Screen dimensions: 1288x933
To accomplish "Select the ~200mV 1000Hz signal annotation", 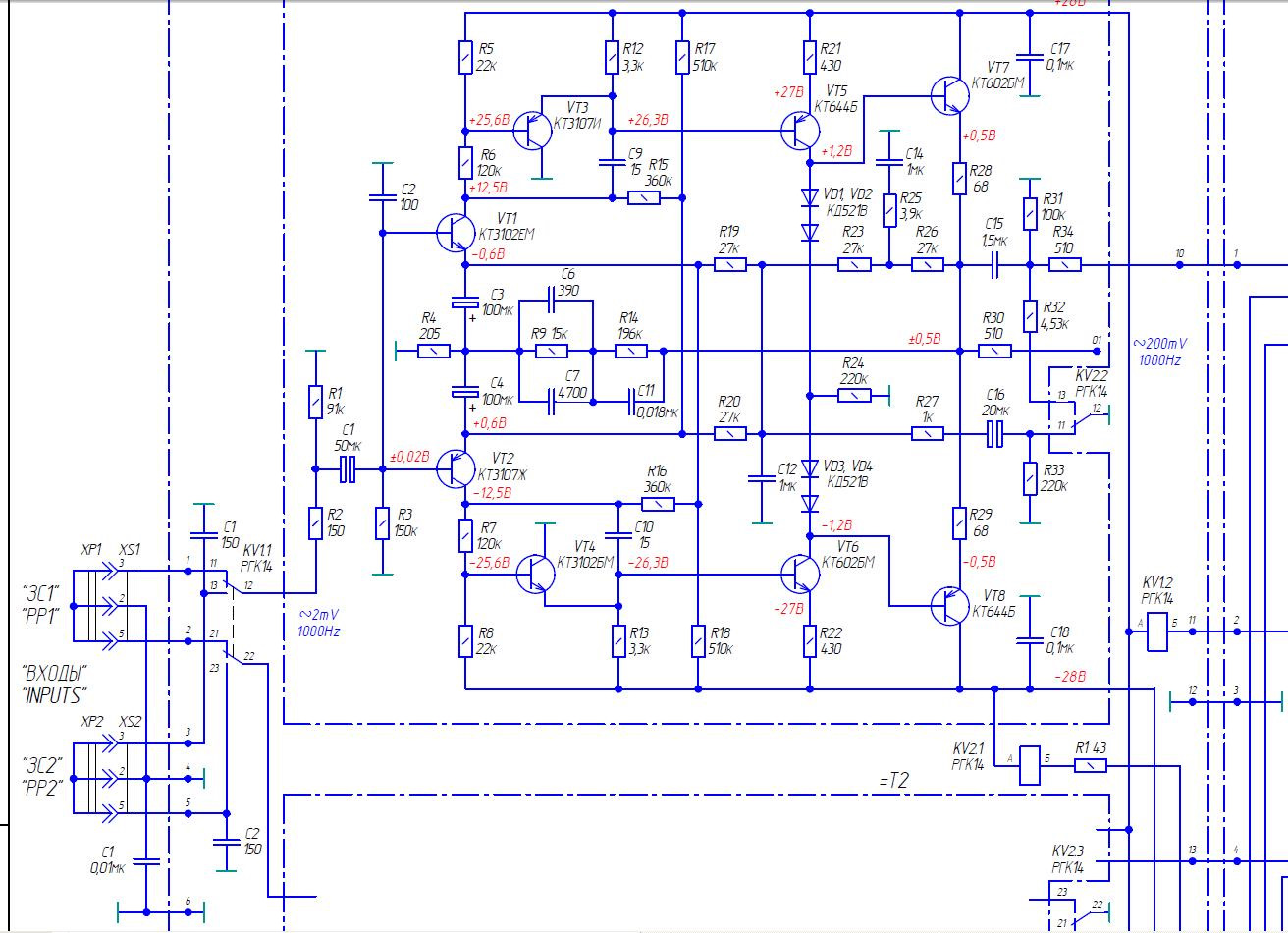I will click(x=1158, y=352).
